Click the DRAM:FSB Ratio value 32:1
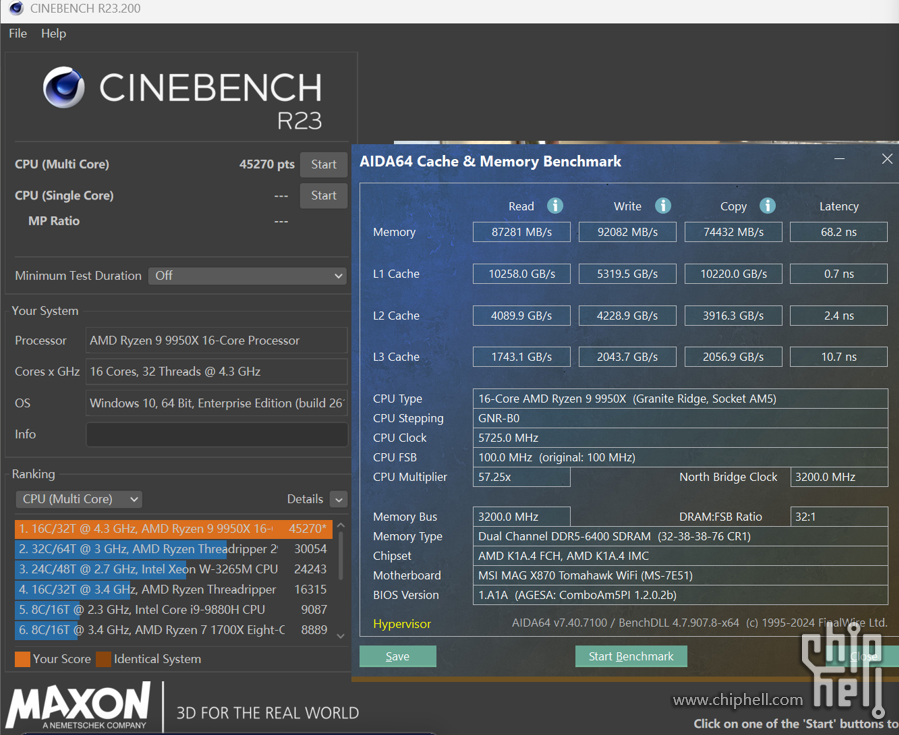The height and width of the screenshot is (735, 899). (x=839, y=517)
